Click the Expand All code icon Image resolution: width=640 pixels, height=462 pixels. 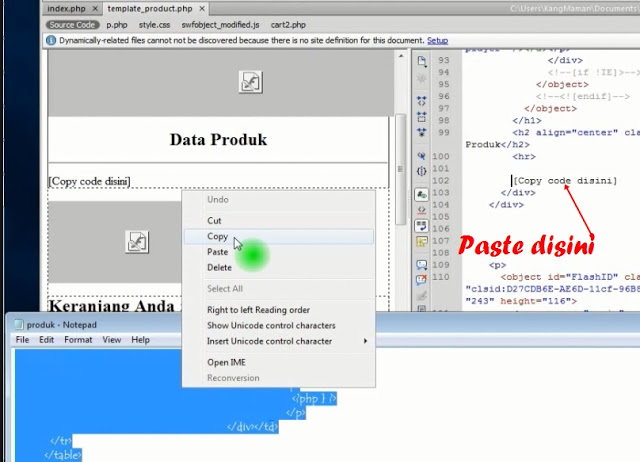[422, 132]
